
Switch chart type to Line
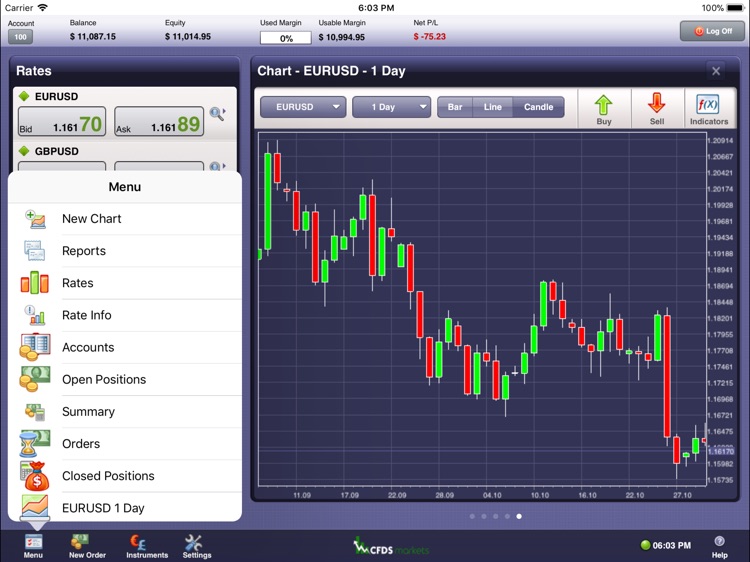tap(492, 107)
